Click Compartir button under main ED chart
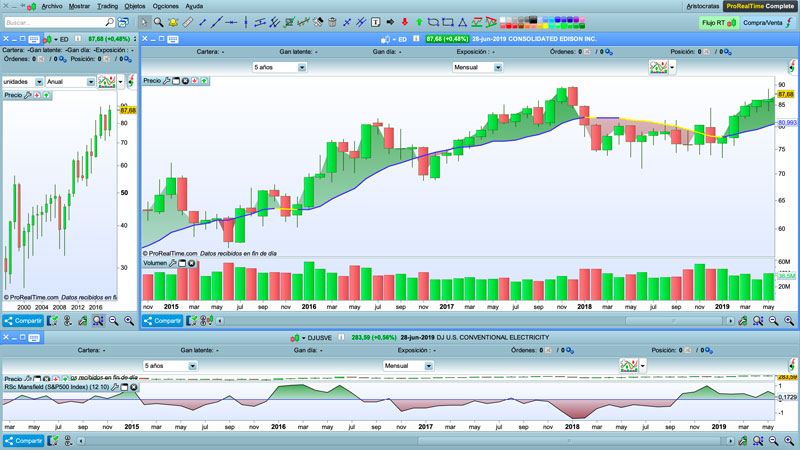This screenshot has width=800, height=450. pos(163,320)
